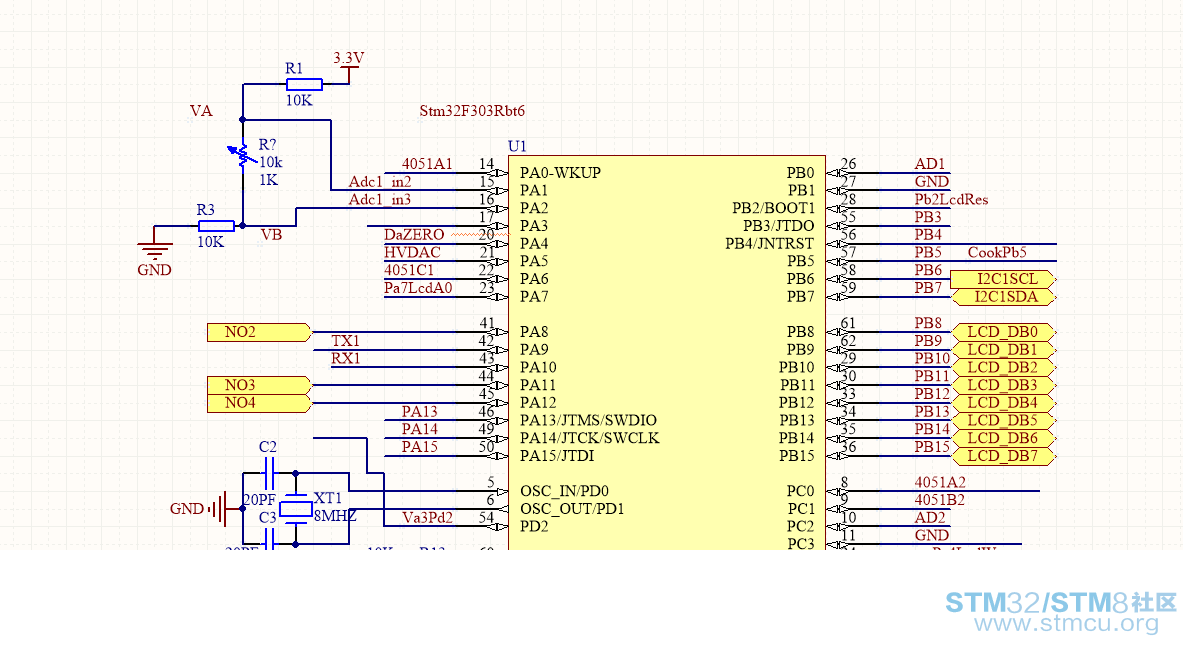This screenshot has height=648, width=1183.
Task: Click the GND symbol beside capacitor C2
Action: (218, 508)
